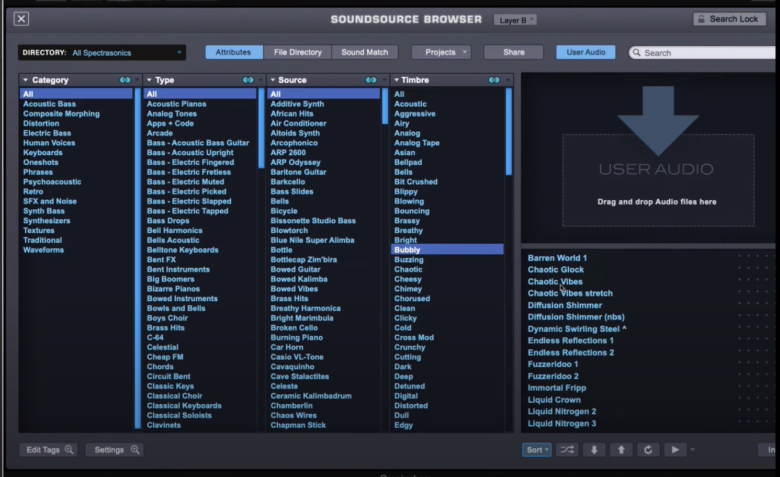Select Belltone Keyboards type

183,250
